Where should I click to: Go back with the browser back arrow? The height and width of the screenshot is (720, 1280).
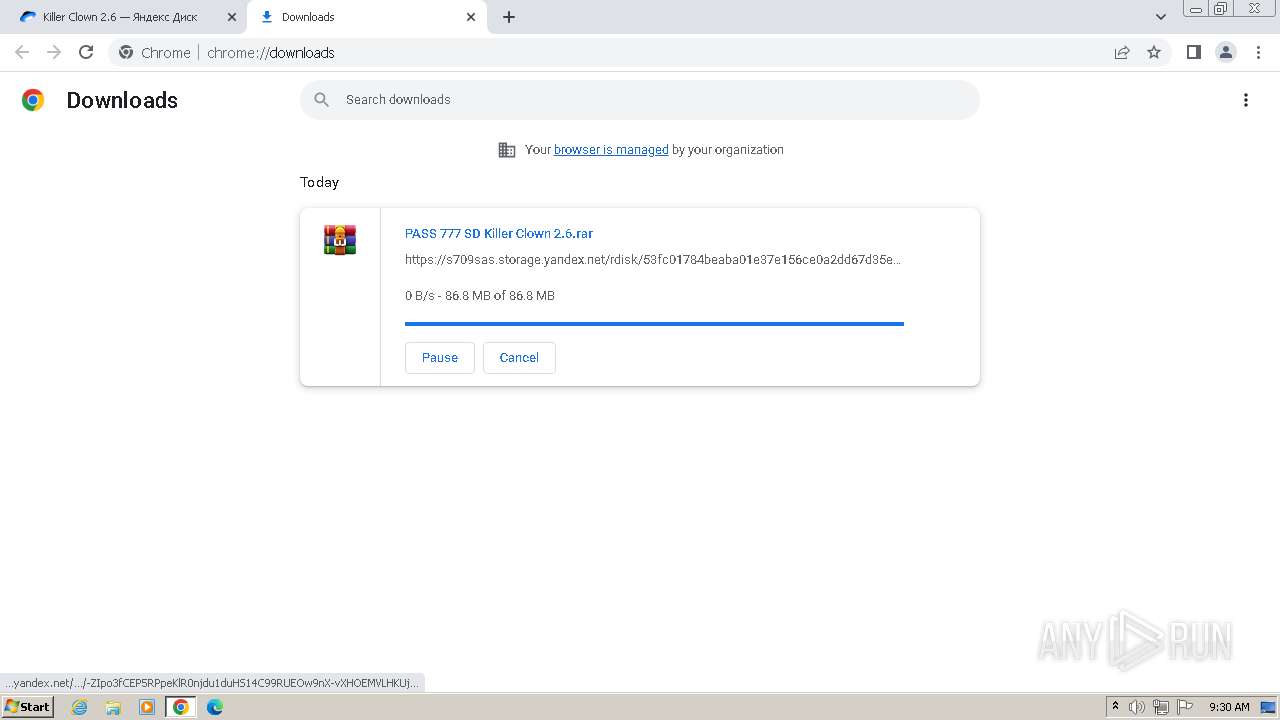[x=22, y=53]
